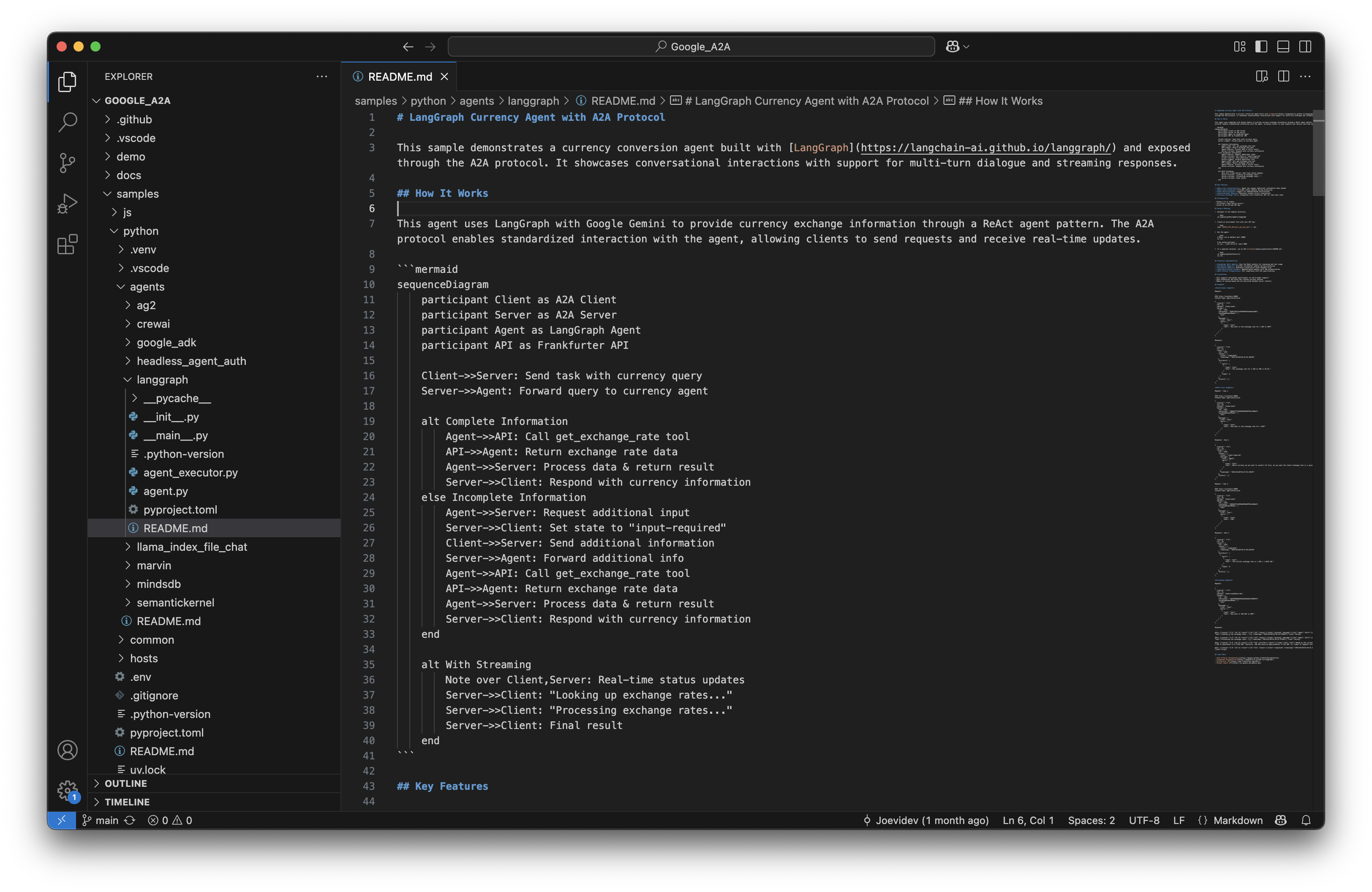Split the editor to the right
This screenshot has width=1372, height=892.
click(1283, 76)
